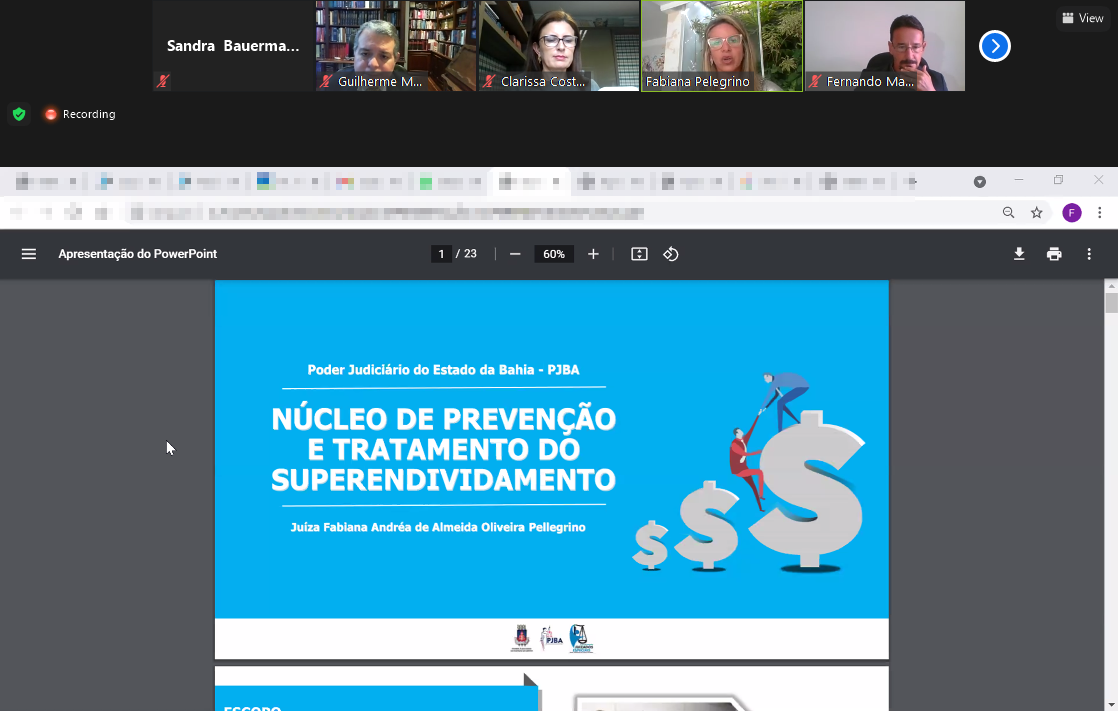This screenshot has width=1118, height=711.
Task: Zoom out with the minus icon
Action: click(515, 254)
